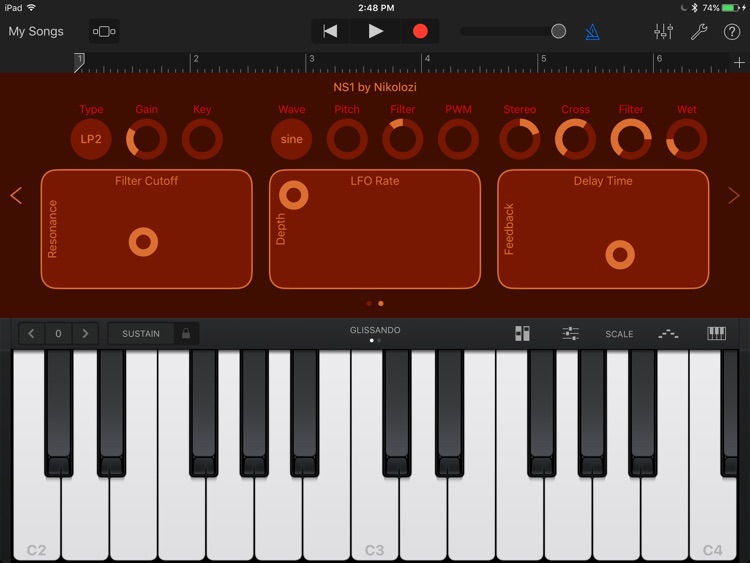Adjust the Cross knob

(x=575, y=139)
